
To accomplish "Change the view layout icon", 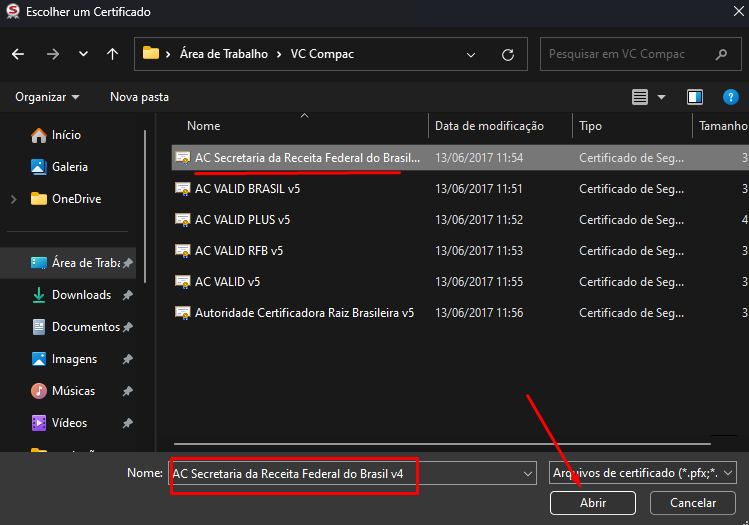I will (x=641, y=97).
